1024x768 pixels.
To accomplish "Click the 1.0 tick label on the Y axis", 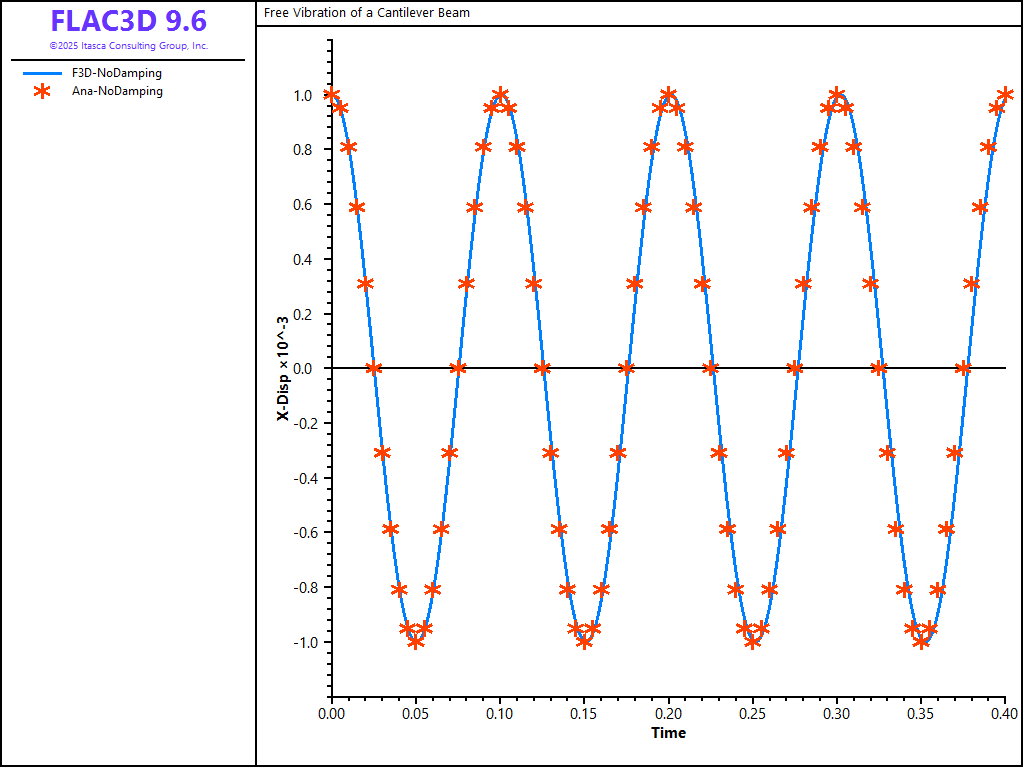I will point(302,96).
